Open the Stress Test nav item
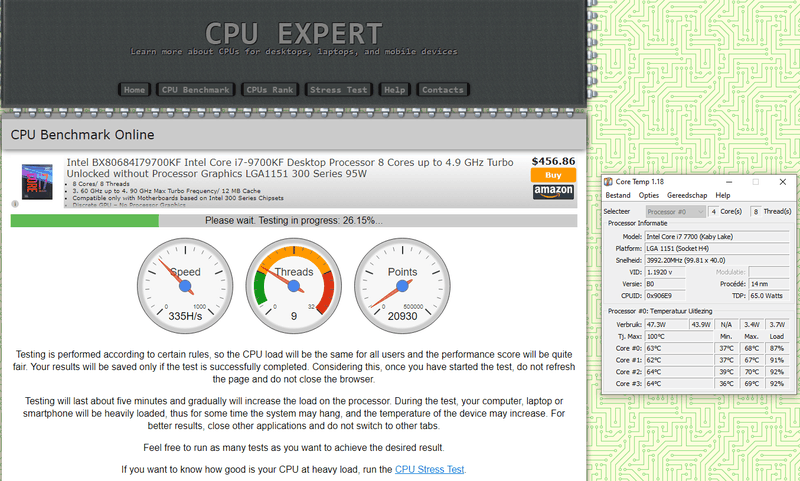 click(x=339, y=90)
